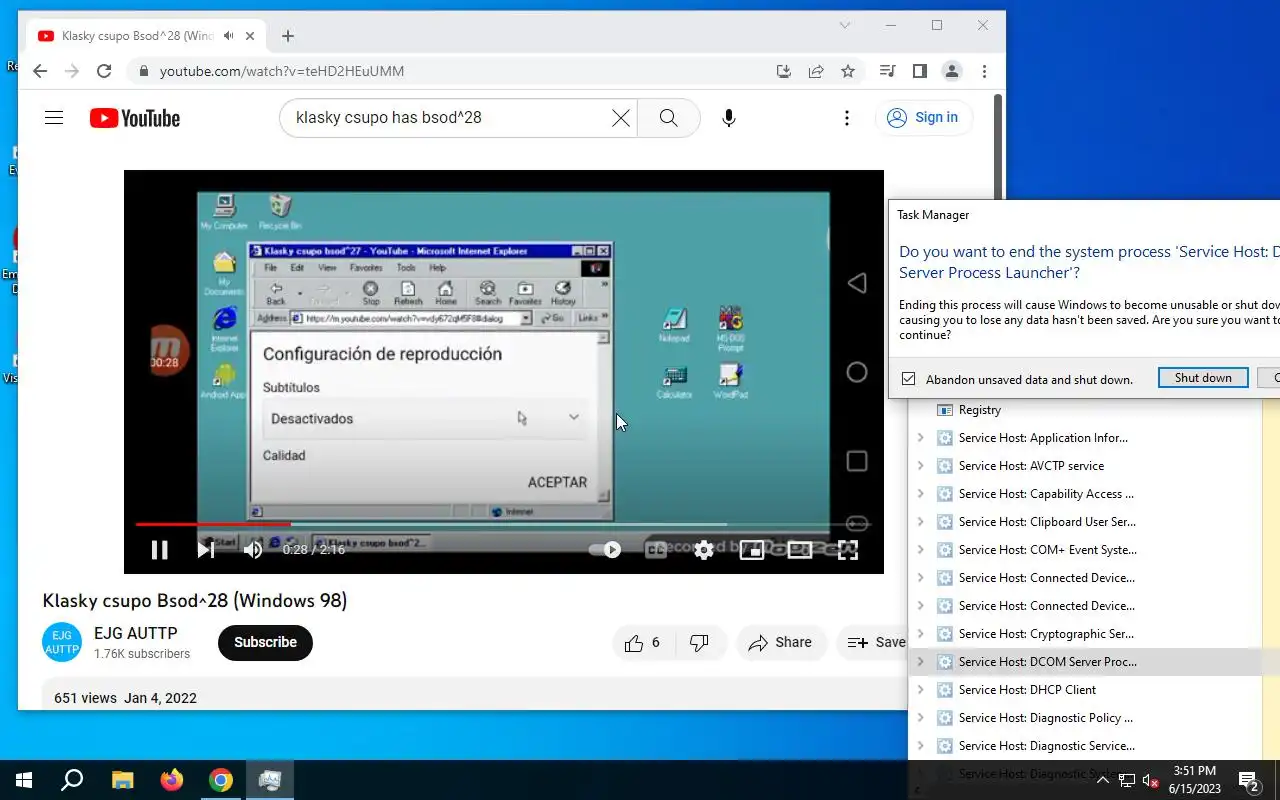This screenshot has height=800, width=1280.
Task: Open Firefox from taskbar
Action: pos(172,780)
